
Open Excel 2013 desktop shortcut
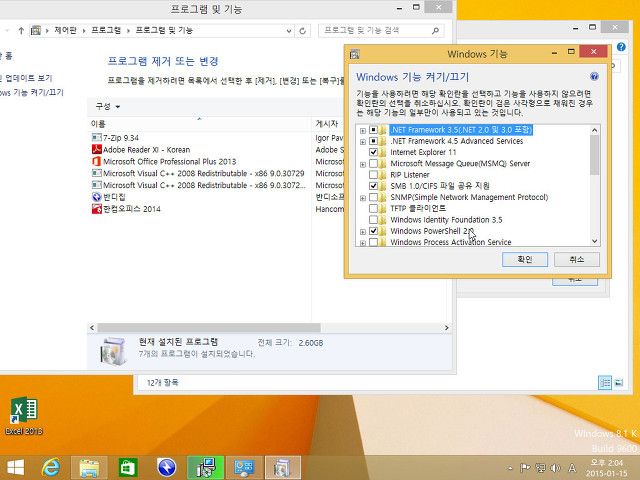[x=24, y=415]
